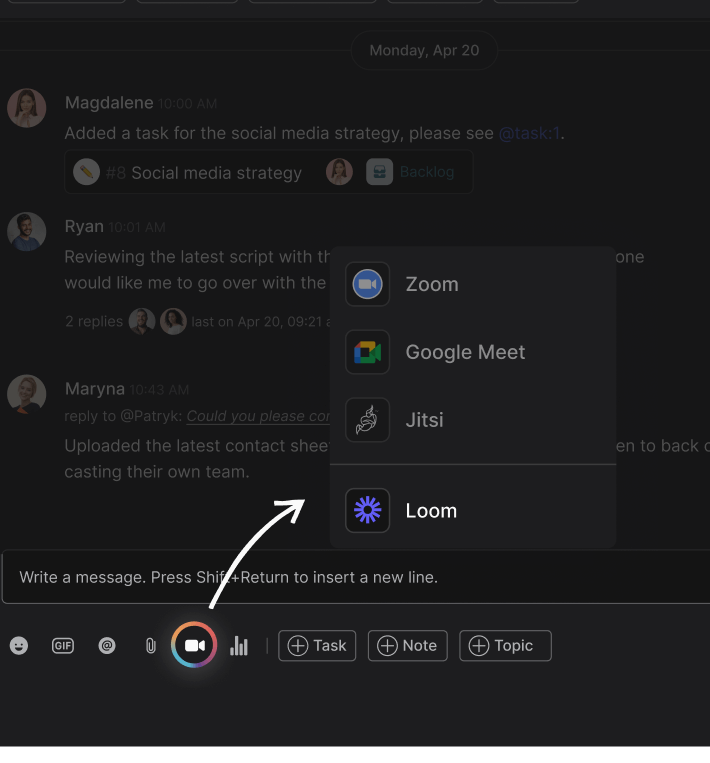
Task: Click Magdalene's name in message header
Action: pos(109,103)
